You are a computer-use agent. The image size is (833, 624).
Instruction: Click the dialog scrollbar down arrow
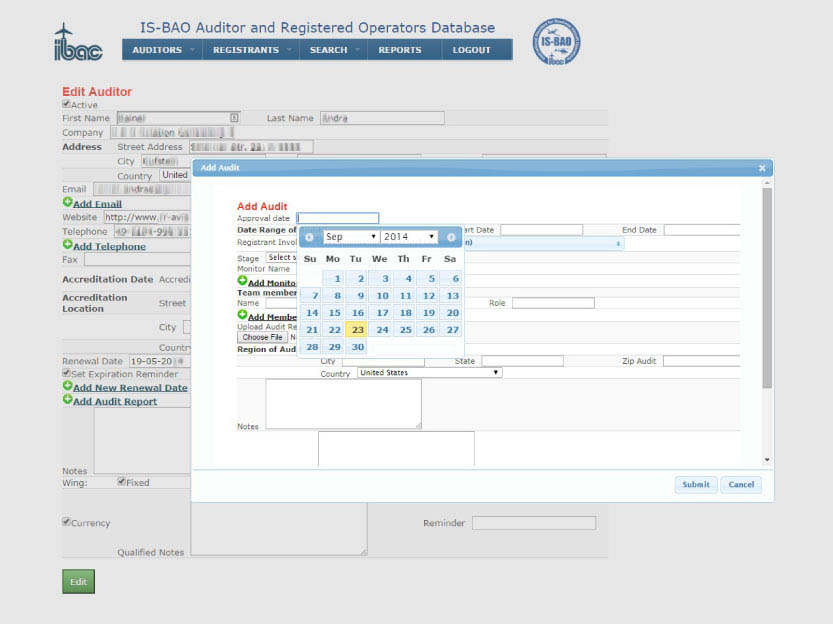[x=767, y=459]
